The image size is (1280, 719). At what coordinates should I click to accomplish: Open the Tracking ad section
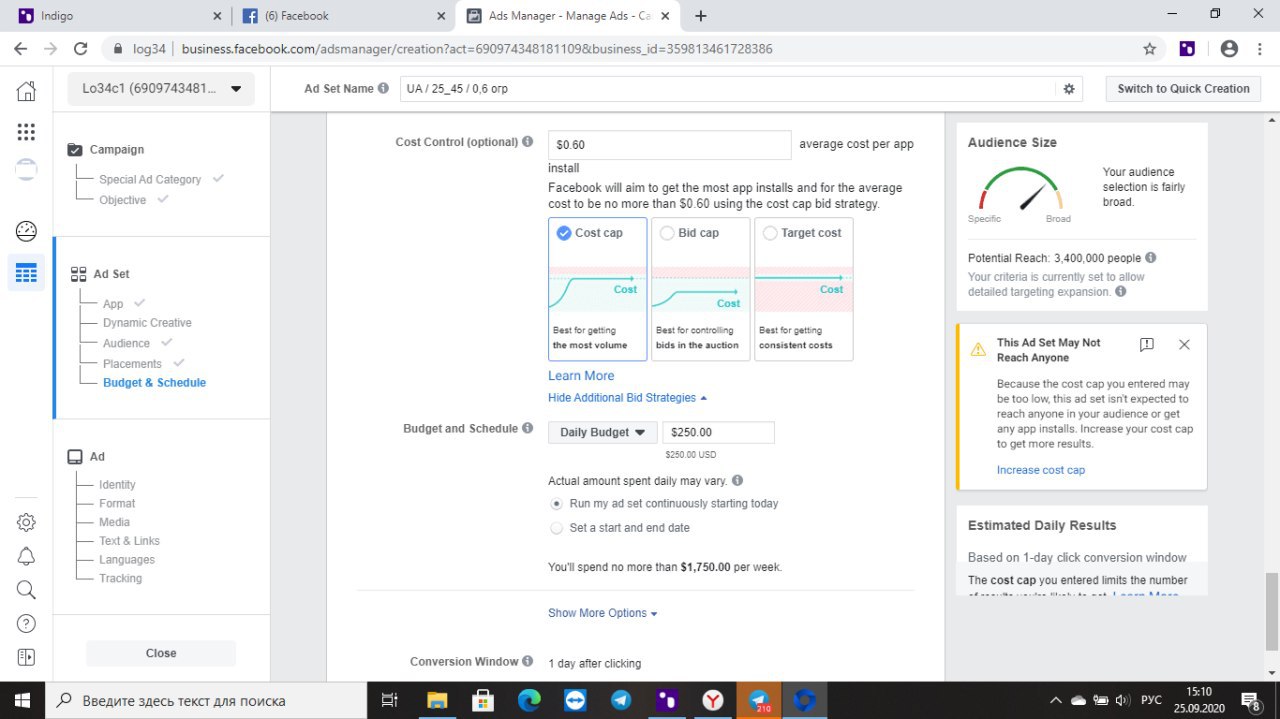[x=120, y=579]
